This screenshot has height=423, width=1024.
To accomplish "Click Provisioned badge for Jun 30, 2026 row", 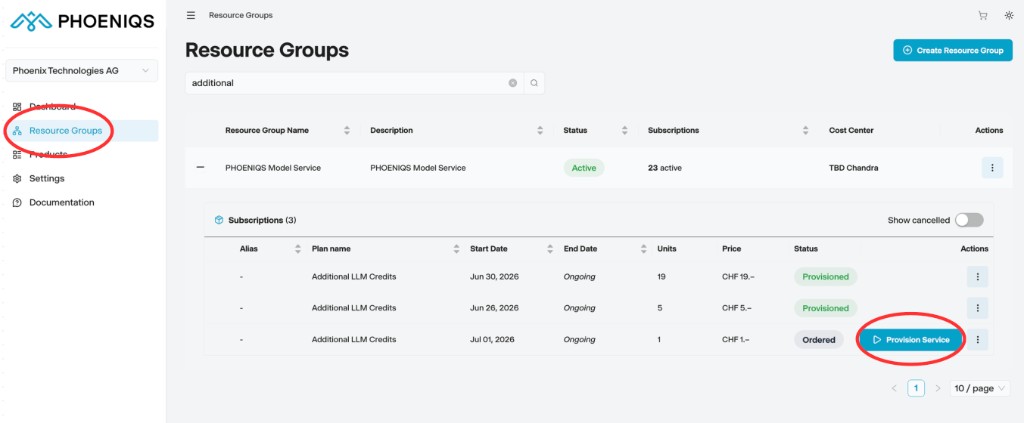I will tap(825, 277).
